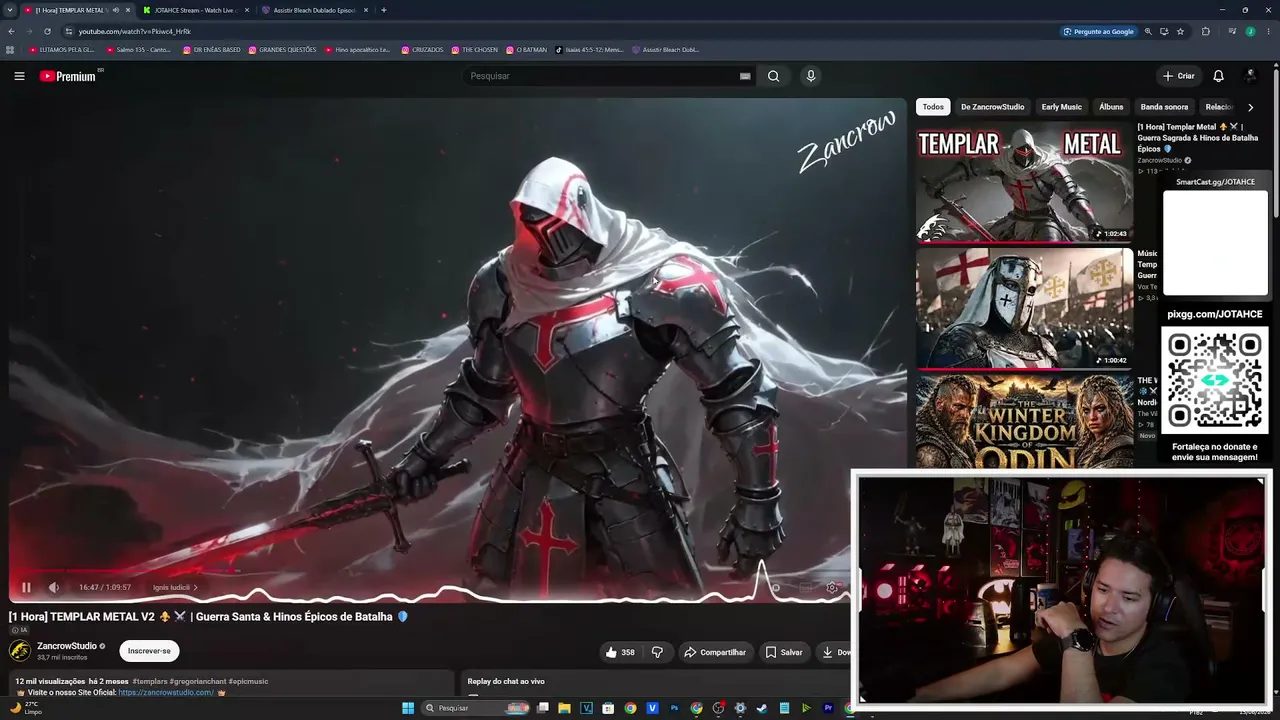Image resolution: width=1280 pixels, height=720 pixels.
Task: Dislike the video with thumbs down
Action: (x=657, y=652)
